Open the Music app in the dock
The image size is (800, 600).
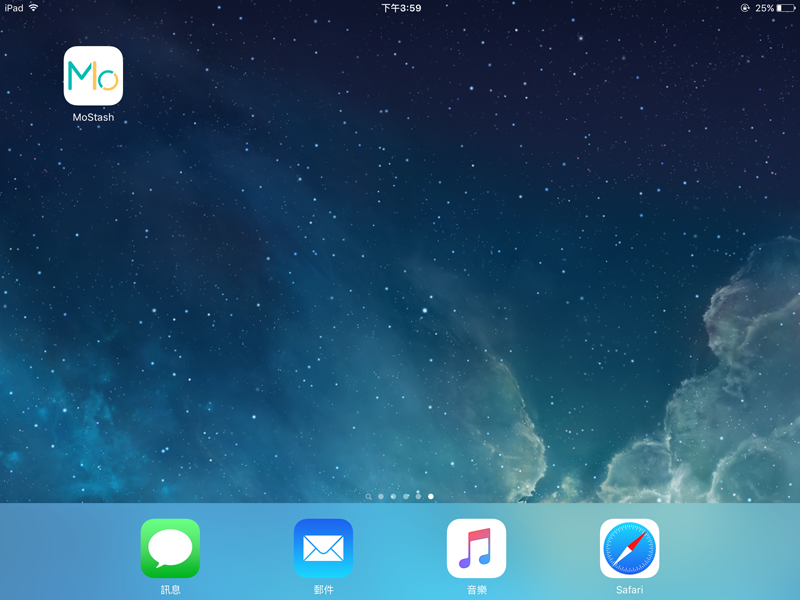pyautogui.click(x=477, y=548)
